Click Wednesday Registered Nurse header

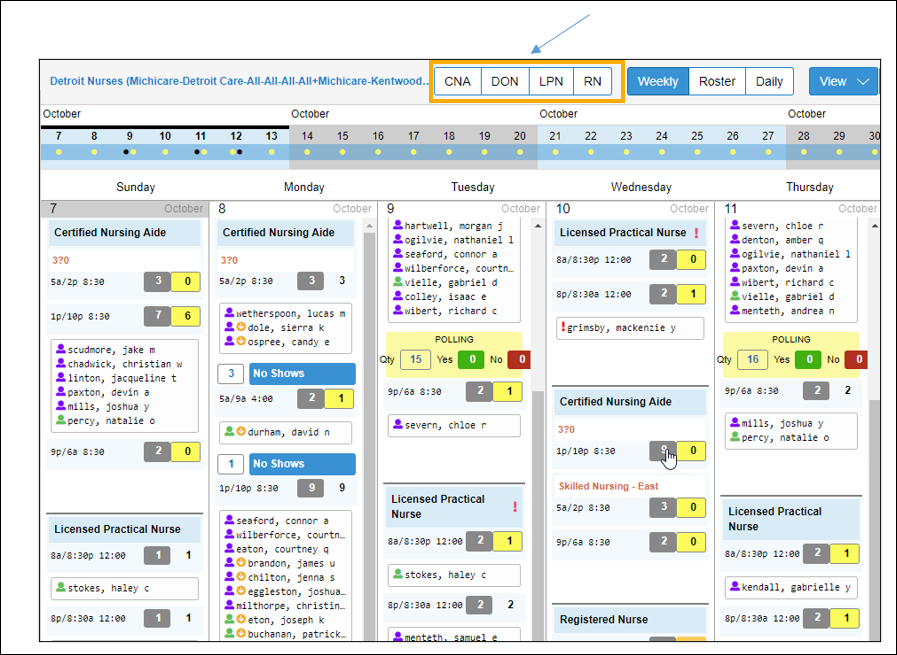[629, 620]
